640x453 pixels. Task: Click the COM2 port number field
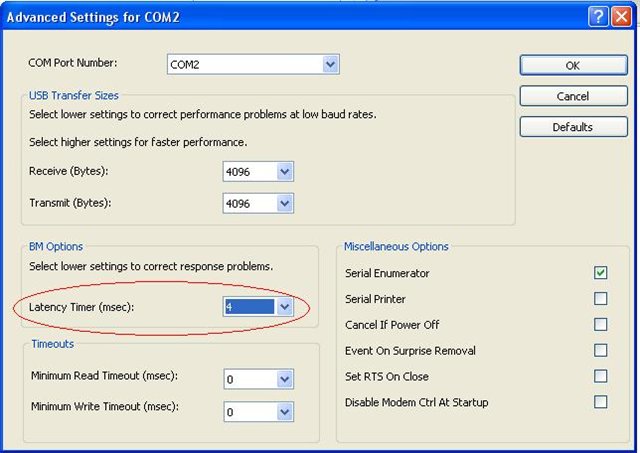pyautogui.click(x=245, y=64)
